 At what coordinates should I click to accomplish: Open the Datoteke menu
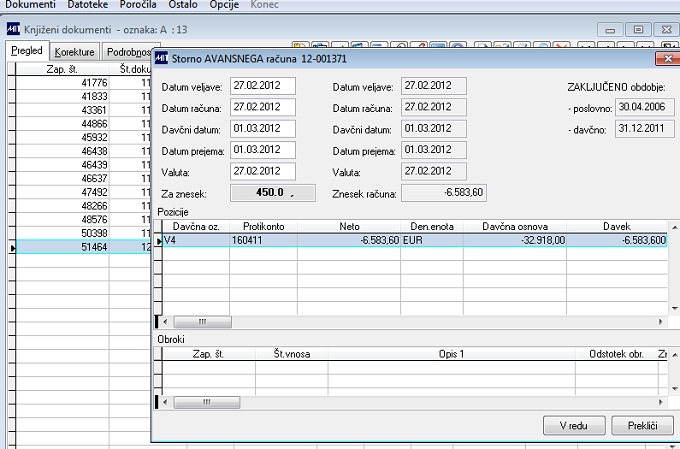[88, 5]
